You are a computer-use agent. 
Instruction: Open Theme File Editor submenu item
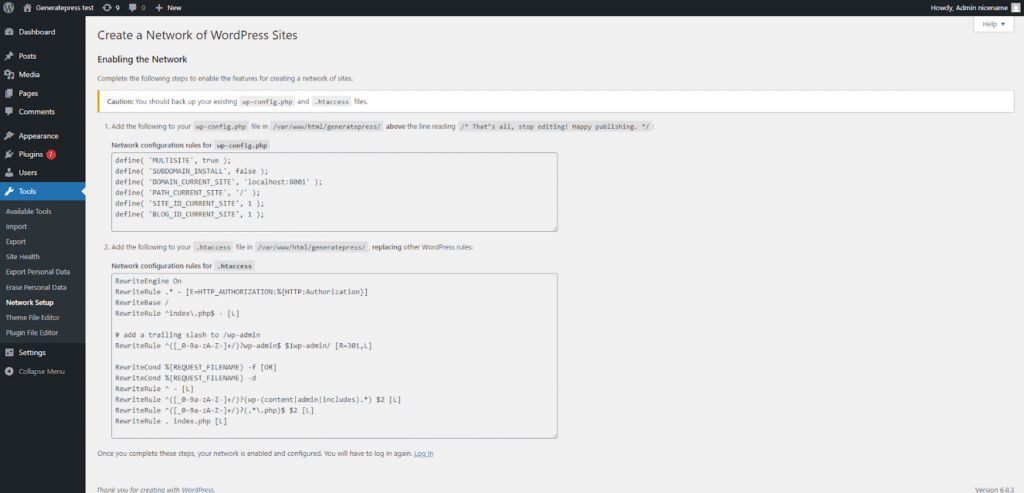pyautogui.click(x=32, y=317)
